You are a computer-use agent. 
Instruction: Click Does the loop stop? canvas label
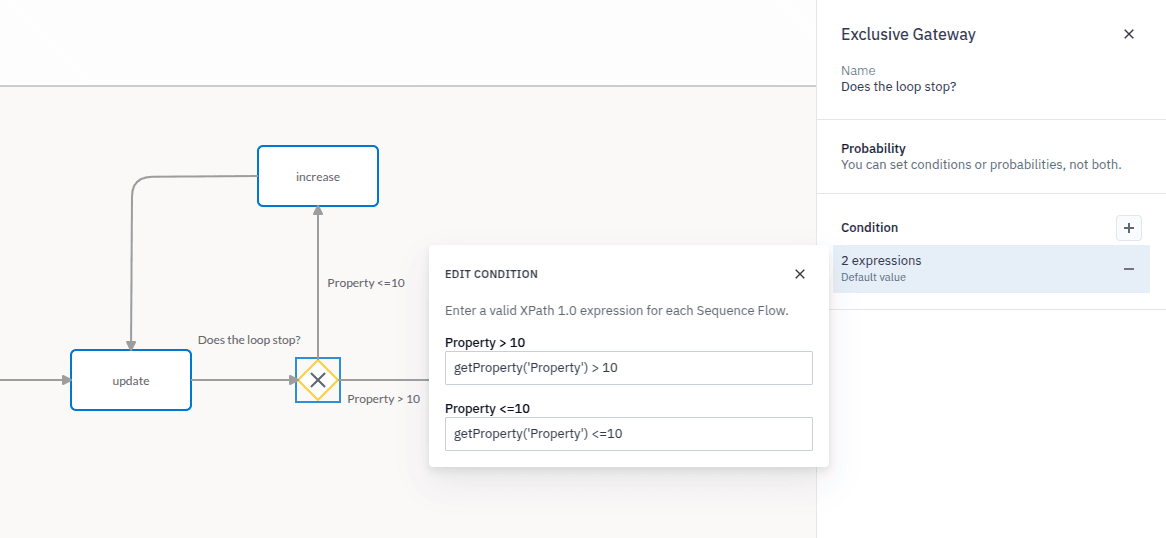click(x=249, y=340)
